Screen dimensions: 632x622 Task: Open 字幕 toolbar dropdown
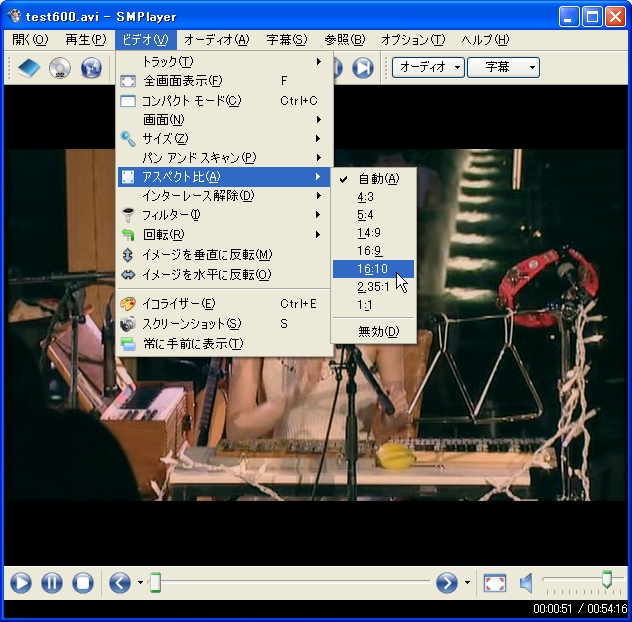[x=503, y=67]
